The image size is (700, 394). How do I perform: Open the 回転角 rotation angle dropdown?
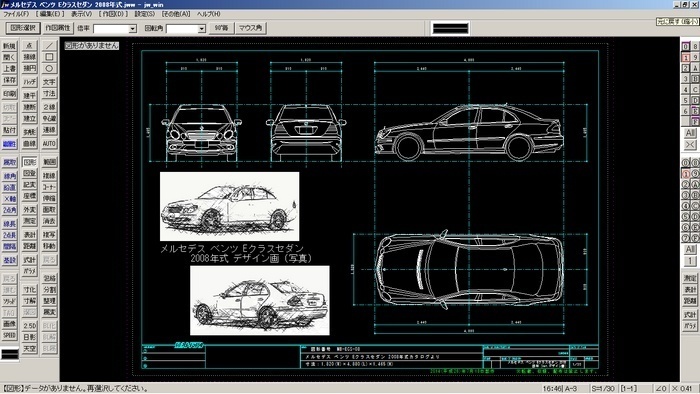pyautogui.click(x=202, y=29)
